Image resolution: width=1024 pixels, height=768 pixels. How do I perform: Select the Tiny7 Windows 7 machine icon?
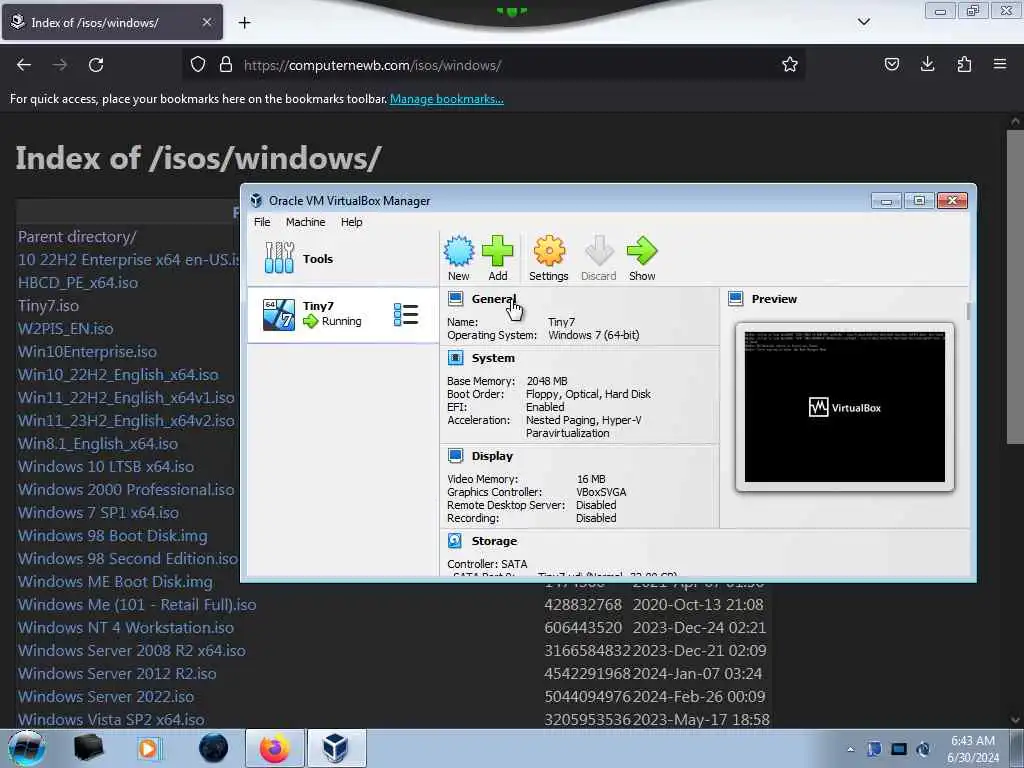(279, 314)
